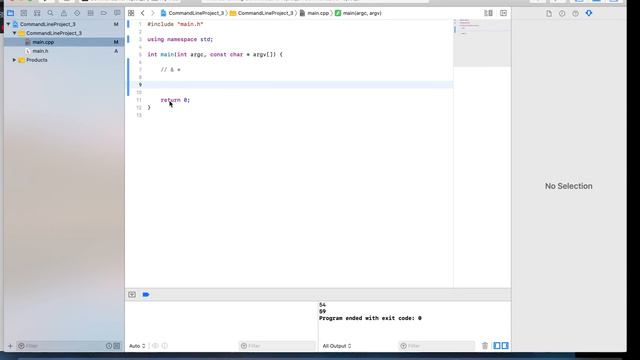640x360 pixels.
Task: Click the int main function declaration line
Action: 215,54
